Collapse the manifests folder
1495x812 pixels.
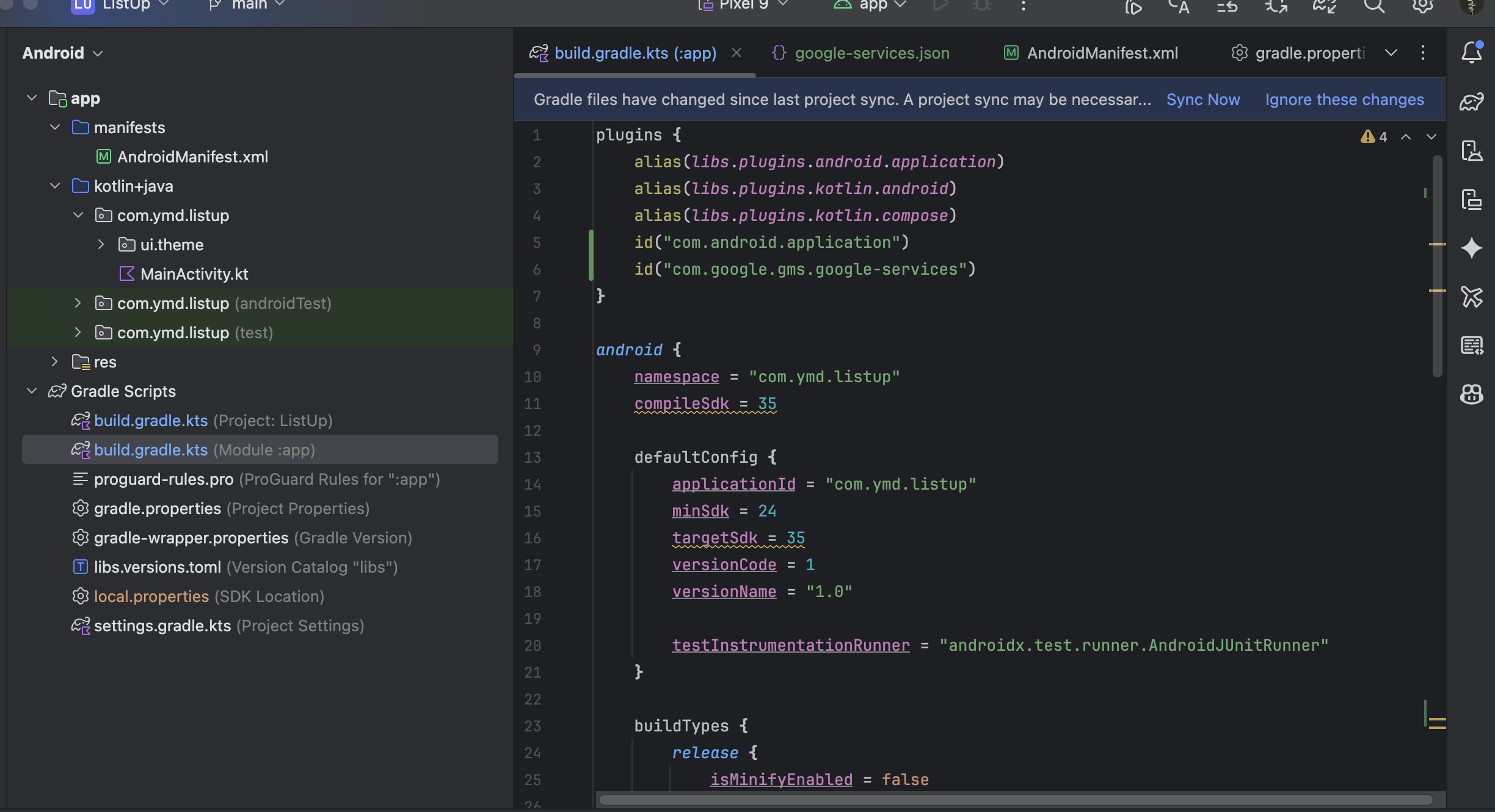(55, 127)
